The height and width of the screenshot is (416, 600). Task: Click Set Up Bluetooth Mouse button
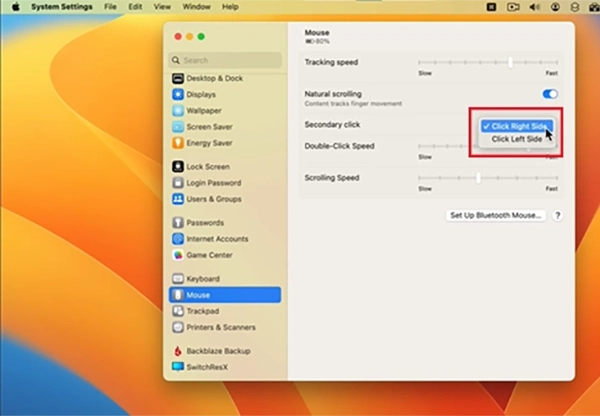pos(496,215)
